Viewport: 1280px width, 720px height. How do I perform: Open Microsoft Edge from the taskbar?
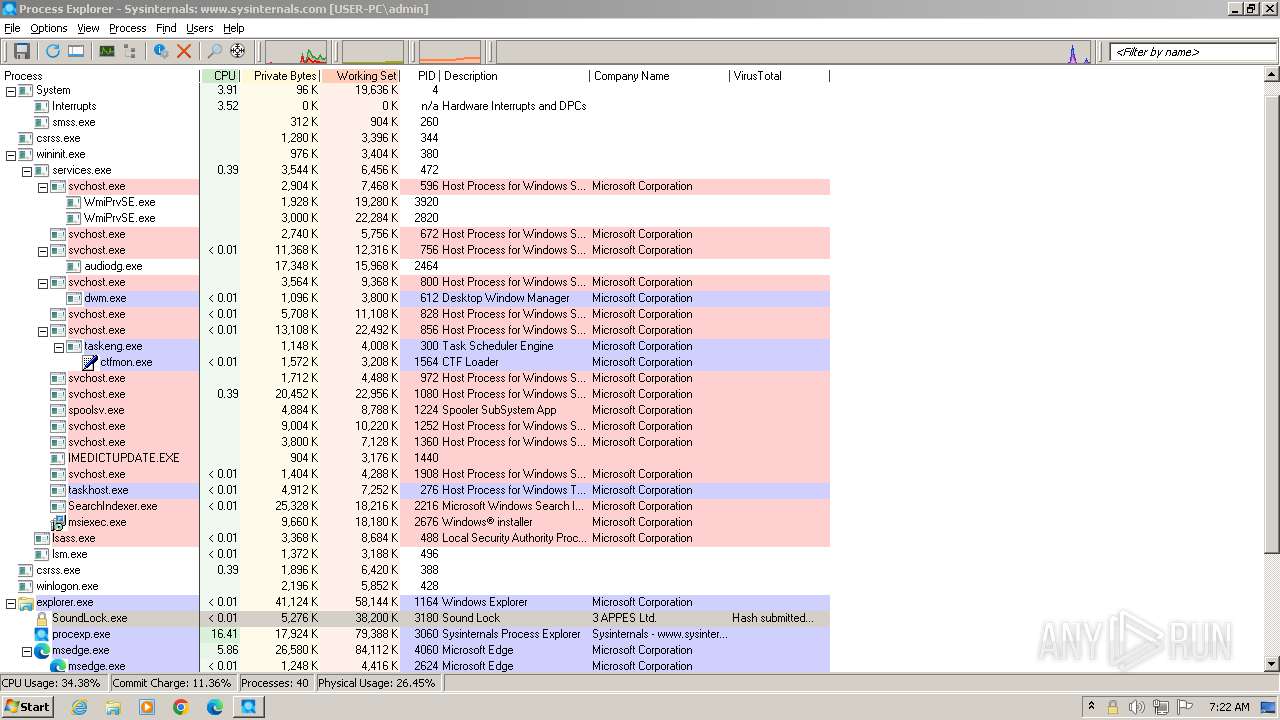215,707
